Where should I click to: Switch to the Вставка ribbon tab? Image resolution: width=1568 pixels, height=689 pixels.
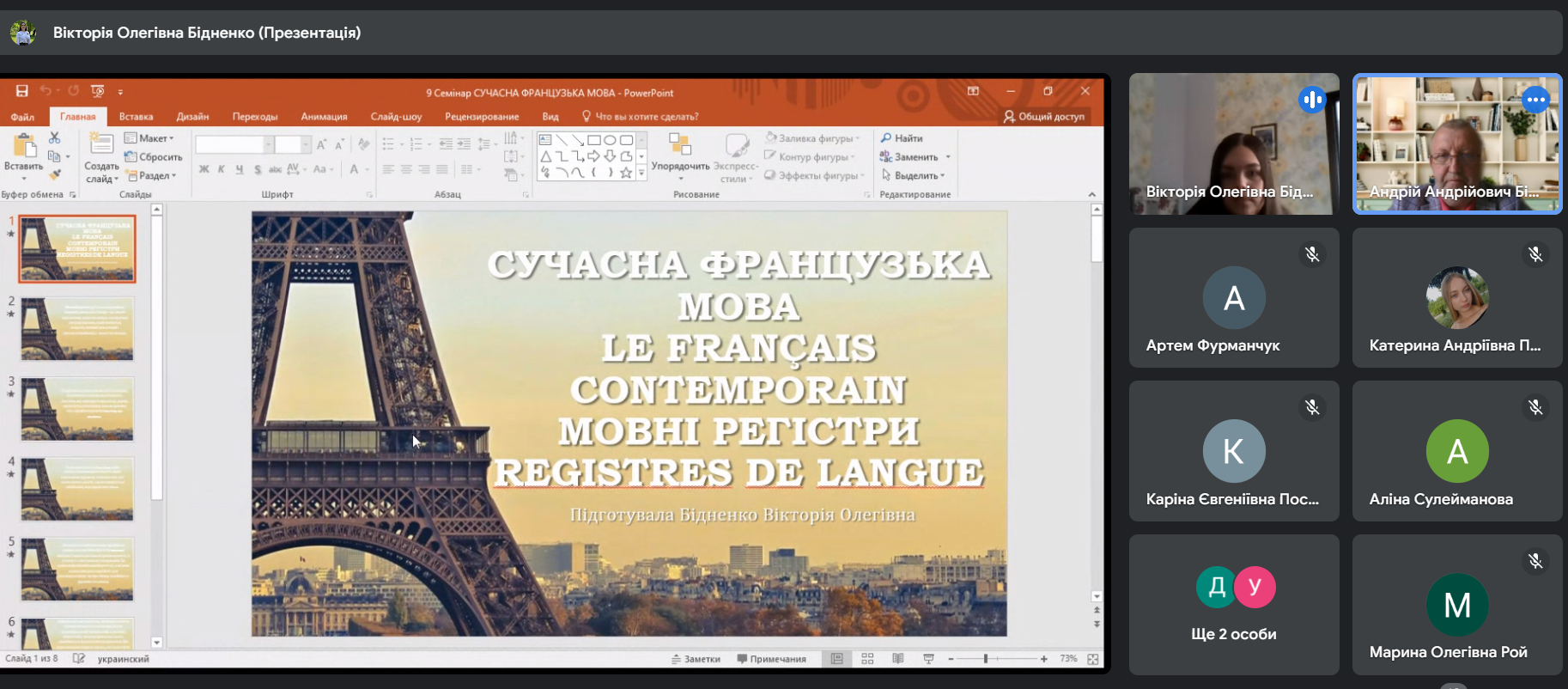click(x=136, y=117)
